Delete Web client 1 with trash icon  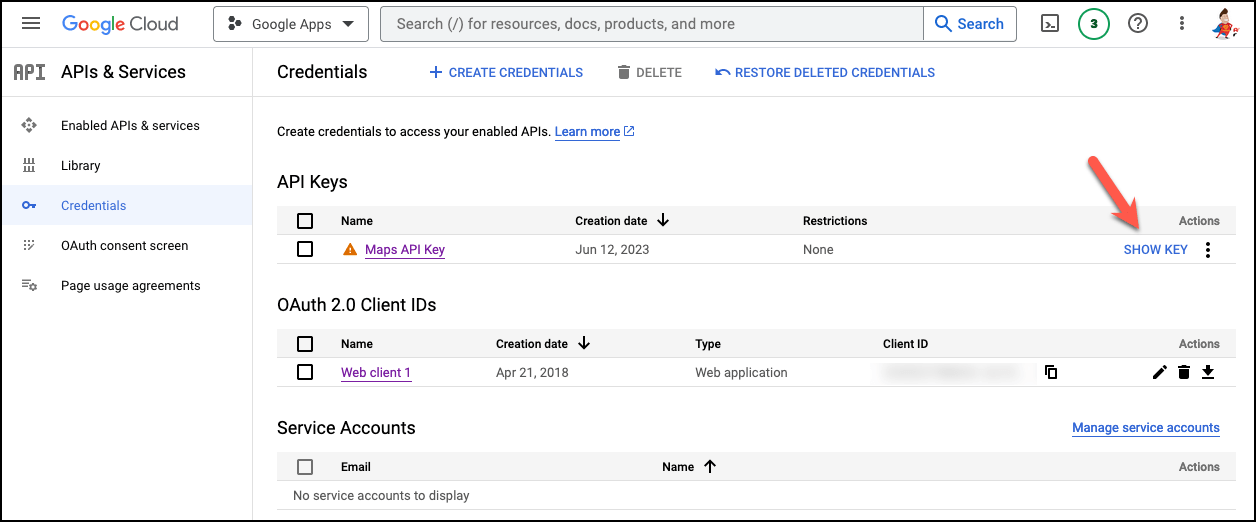(1184, 372)
